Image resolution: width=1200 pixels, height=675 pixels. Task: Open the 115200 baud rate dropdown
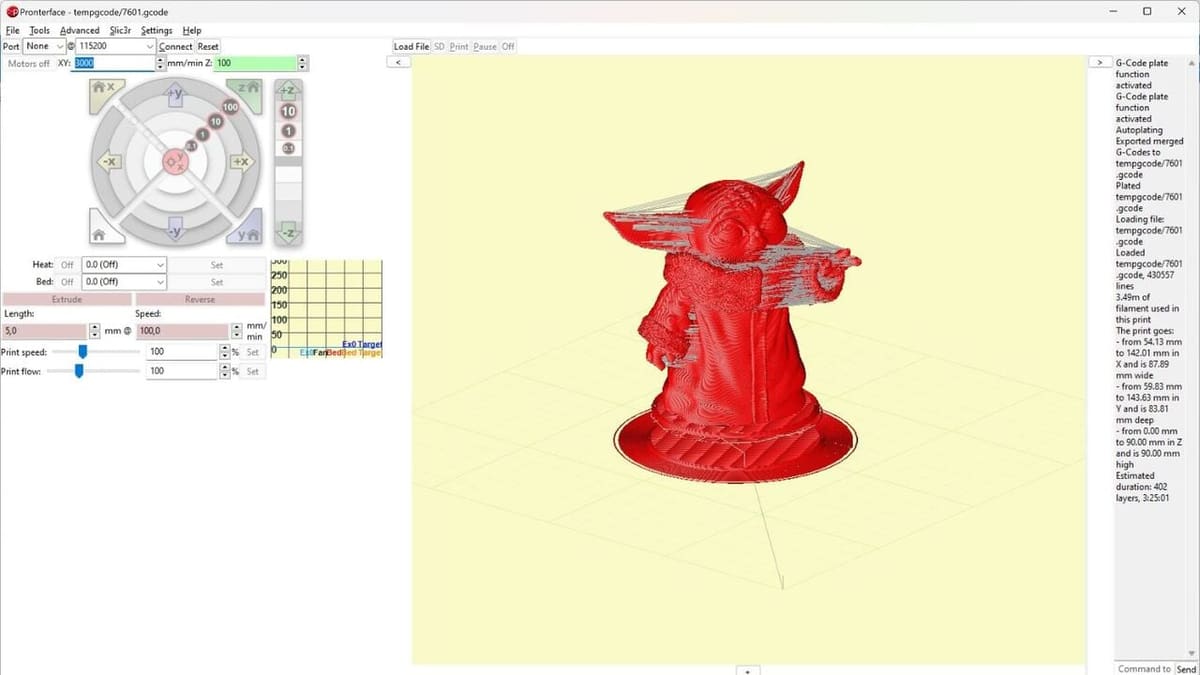[x=113, y=46]
